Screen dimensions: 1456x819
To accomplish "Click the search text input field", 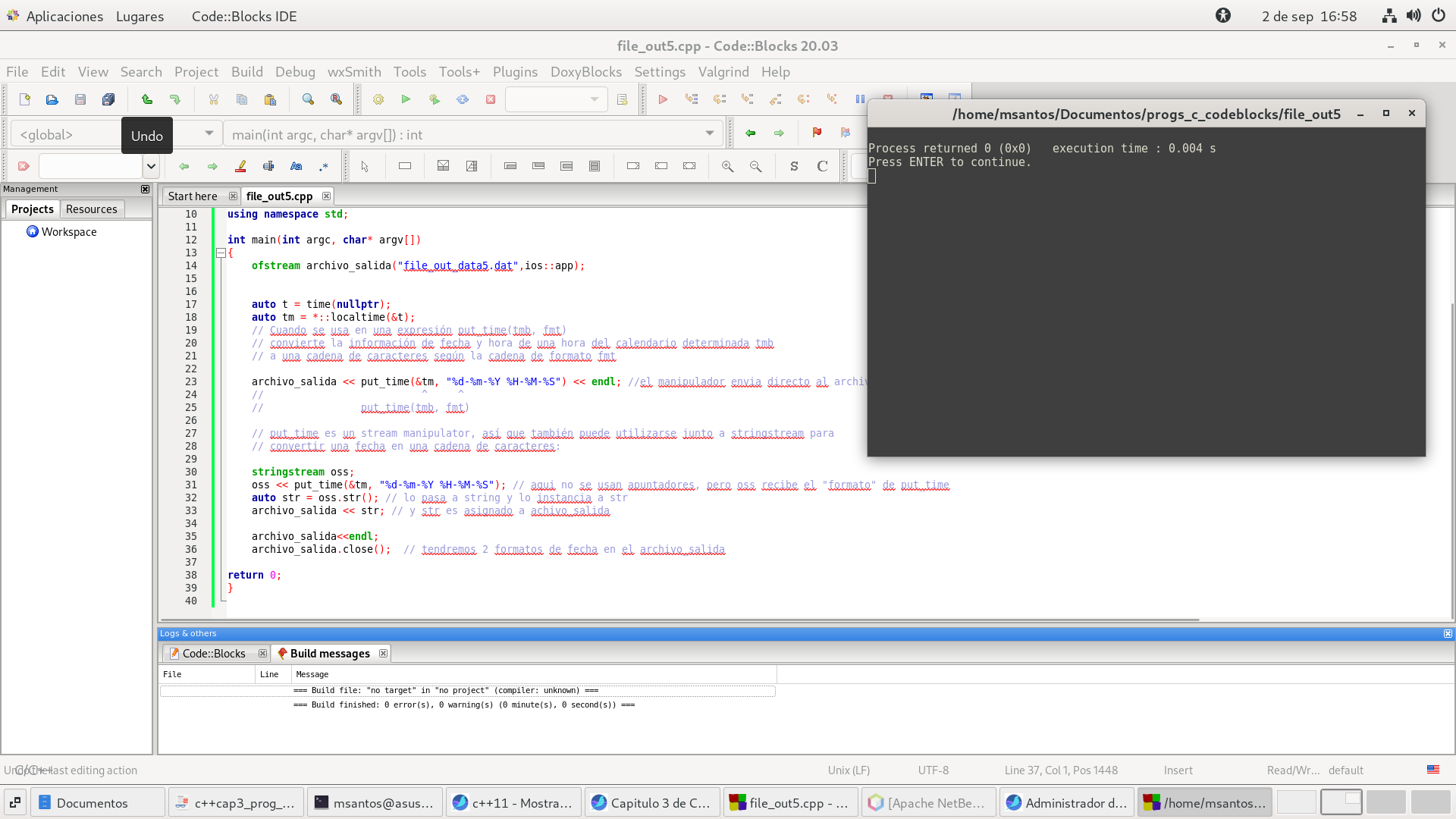I will [x=90, y=166].
